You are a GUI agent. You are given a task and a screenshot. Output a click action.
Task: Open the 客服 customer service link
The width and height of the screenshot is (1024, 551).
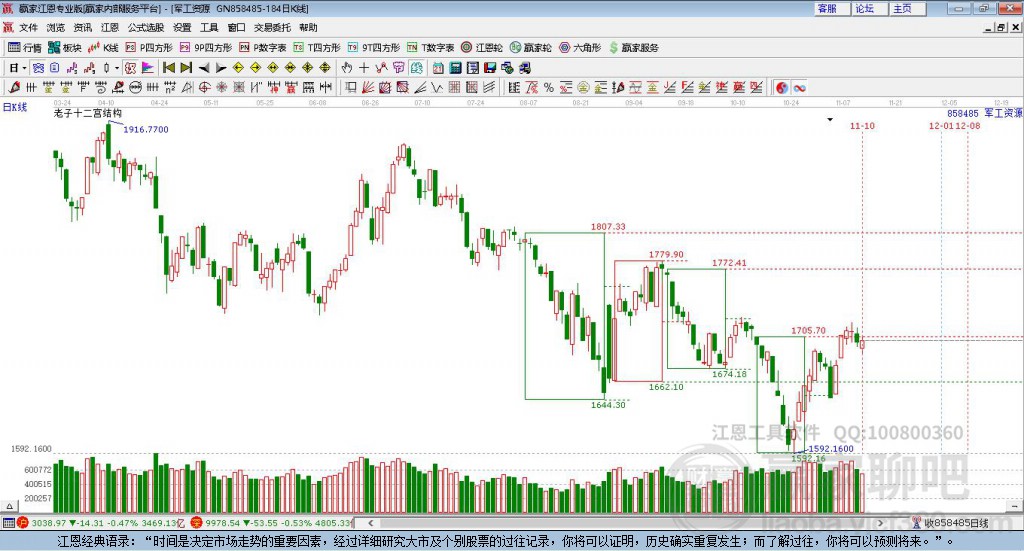(x=831, y=8)
